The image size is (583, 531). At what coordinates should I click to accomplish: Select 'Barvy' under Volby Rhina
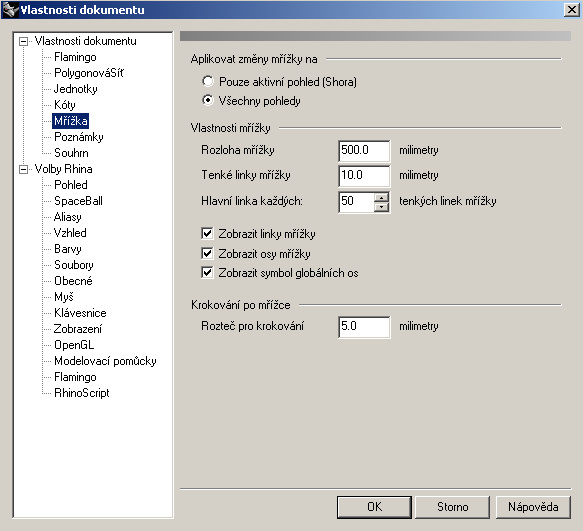pos(68,249)
